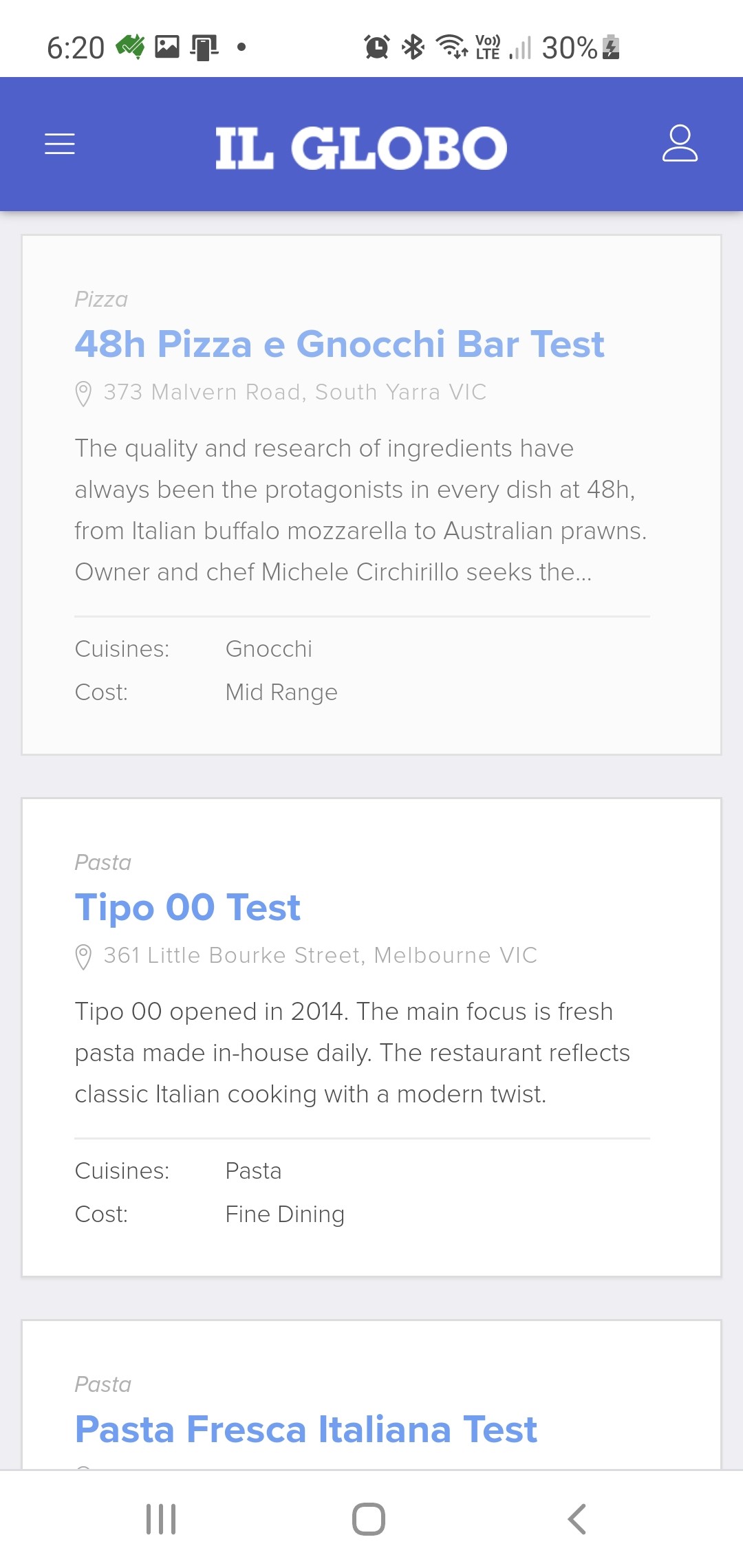The image size is (743, 1568).
Task: Tap the battery indicator in status bar
Action: (x=610, y=47)
